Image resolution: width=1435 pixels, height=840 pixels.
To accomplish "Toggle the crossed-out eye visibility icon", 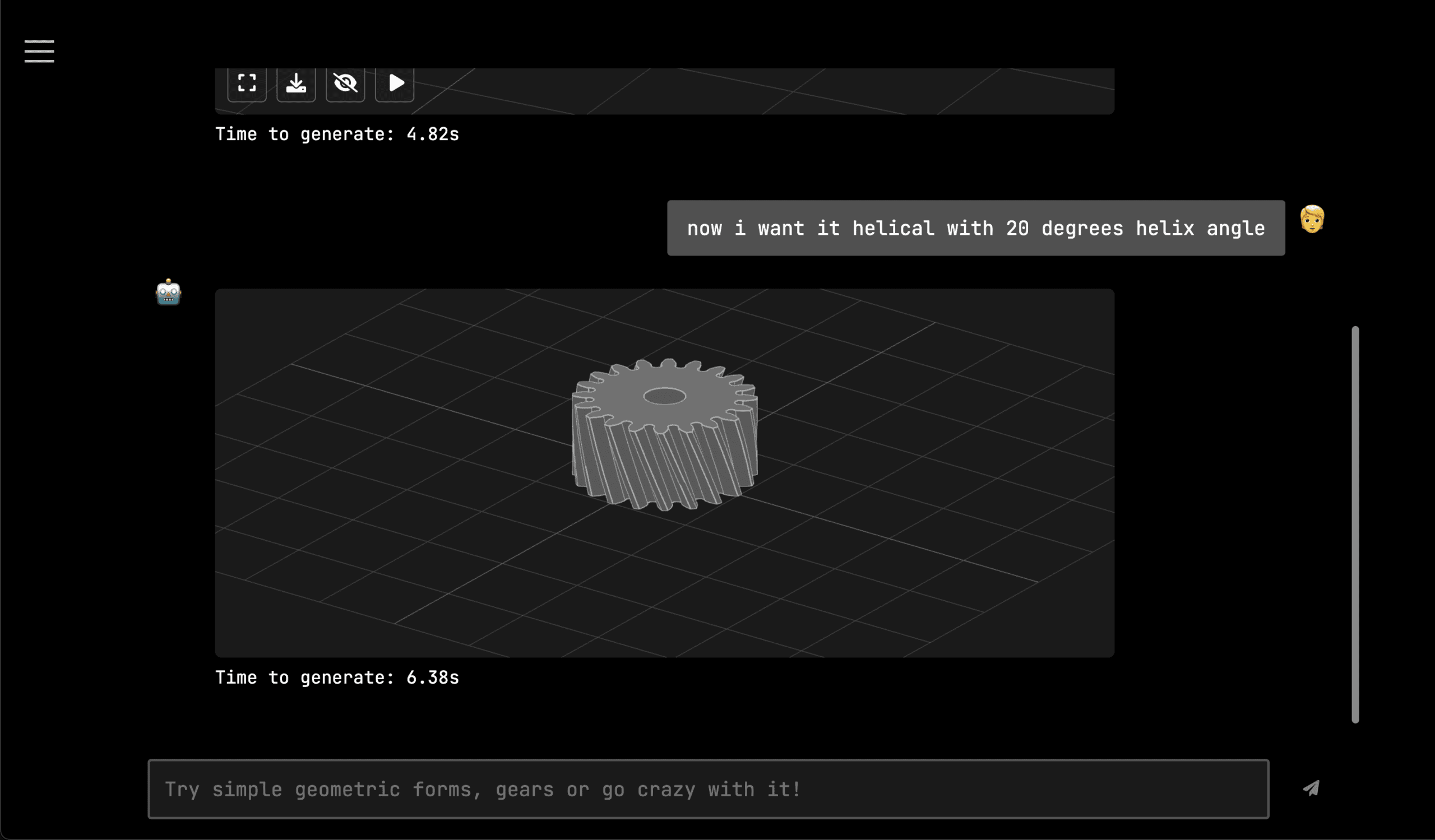I will click(345, 83).
